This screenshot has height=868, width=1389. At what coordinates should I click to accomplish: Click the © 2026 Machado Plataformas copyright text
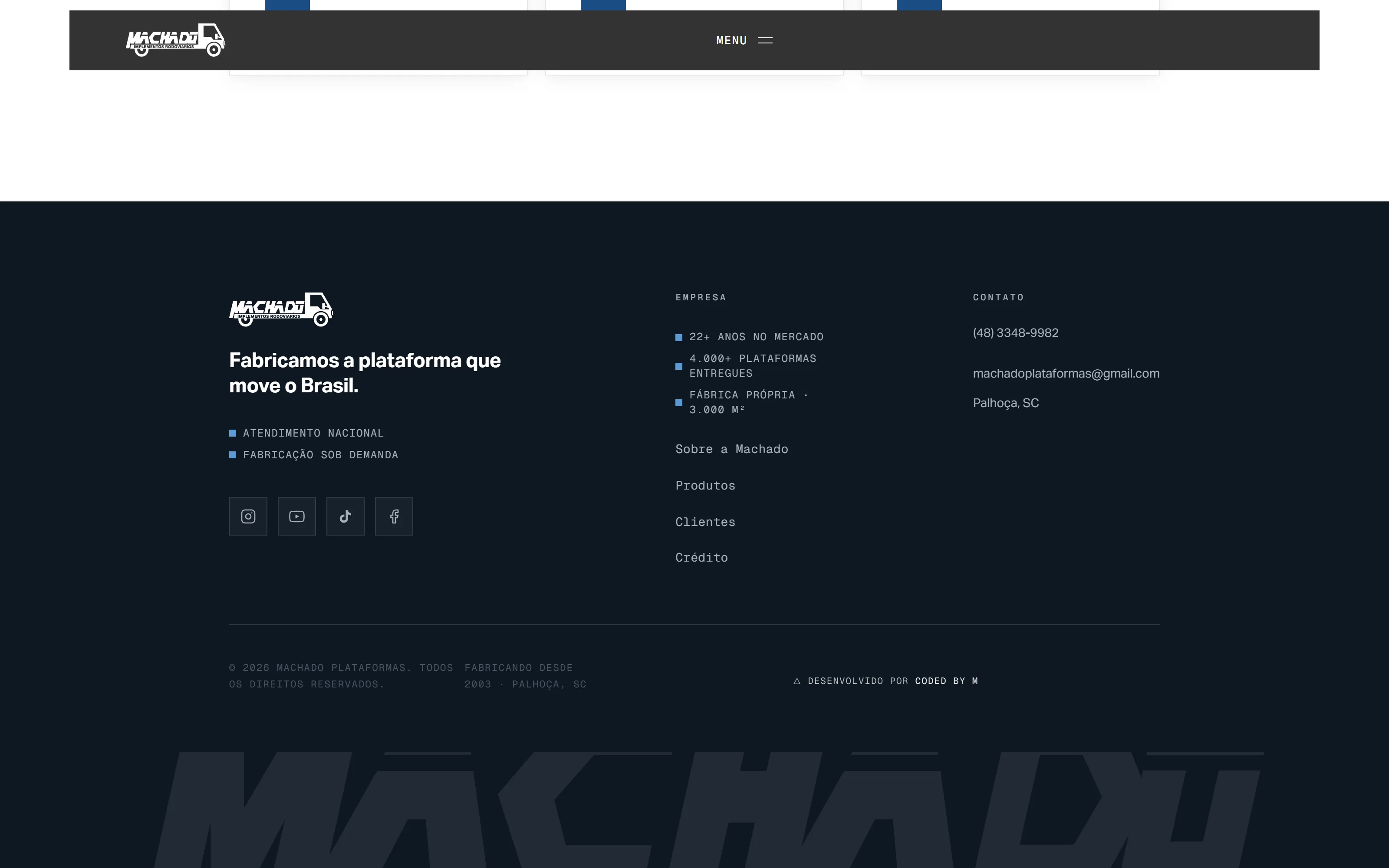[341, 676]
